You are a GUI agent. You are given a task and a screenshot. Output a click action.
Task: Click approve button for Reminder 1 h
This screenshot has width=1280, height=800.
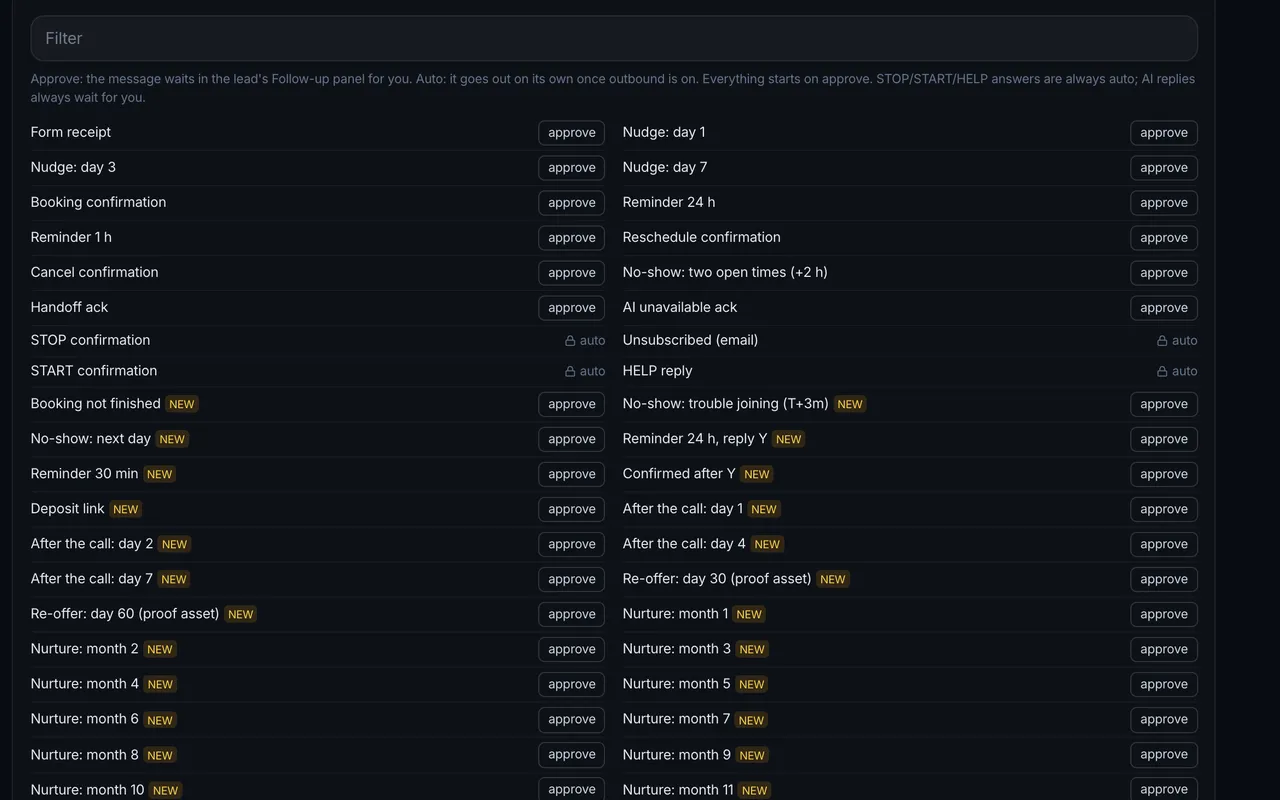point(572,238)
